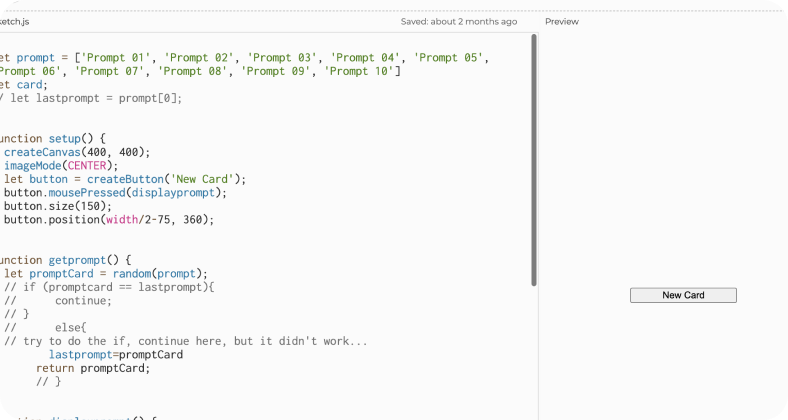Click the Preview panel header label
This screenshot has width=788, height=420.
click(x=561, y=21)
